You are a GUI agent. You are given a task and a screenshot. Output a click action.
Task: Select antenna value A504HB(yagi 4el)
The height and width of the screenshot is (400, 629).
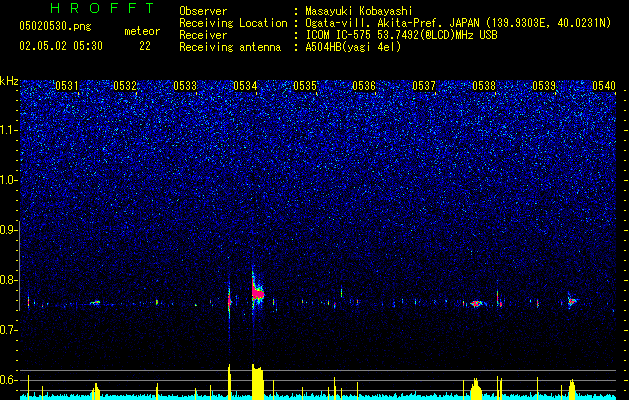click(353, 47)
